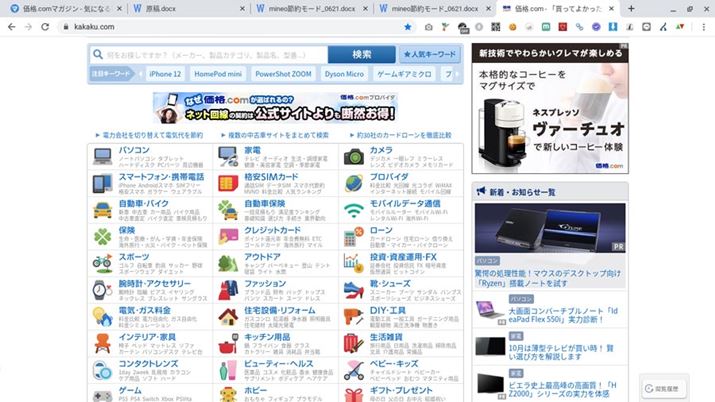Click the インテリア・家具 chair icon
This screenshot has width=715, height=402.
103,344
